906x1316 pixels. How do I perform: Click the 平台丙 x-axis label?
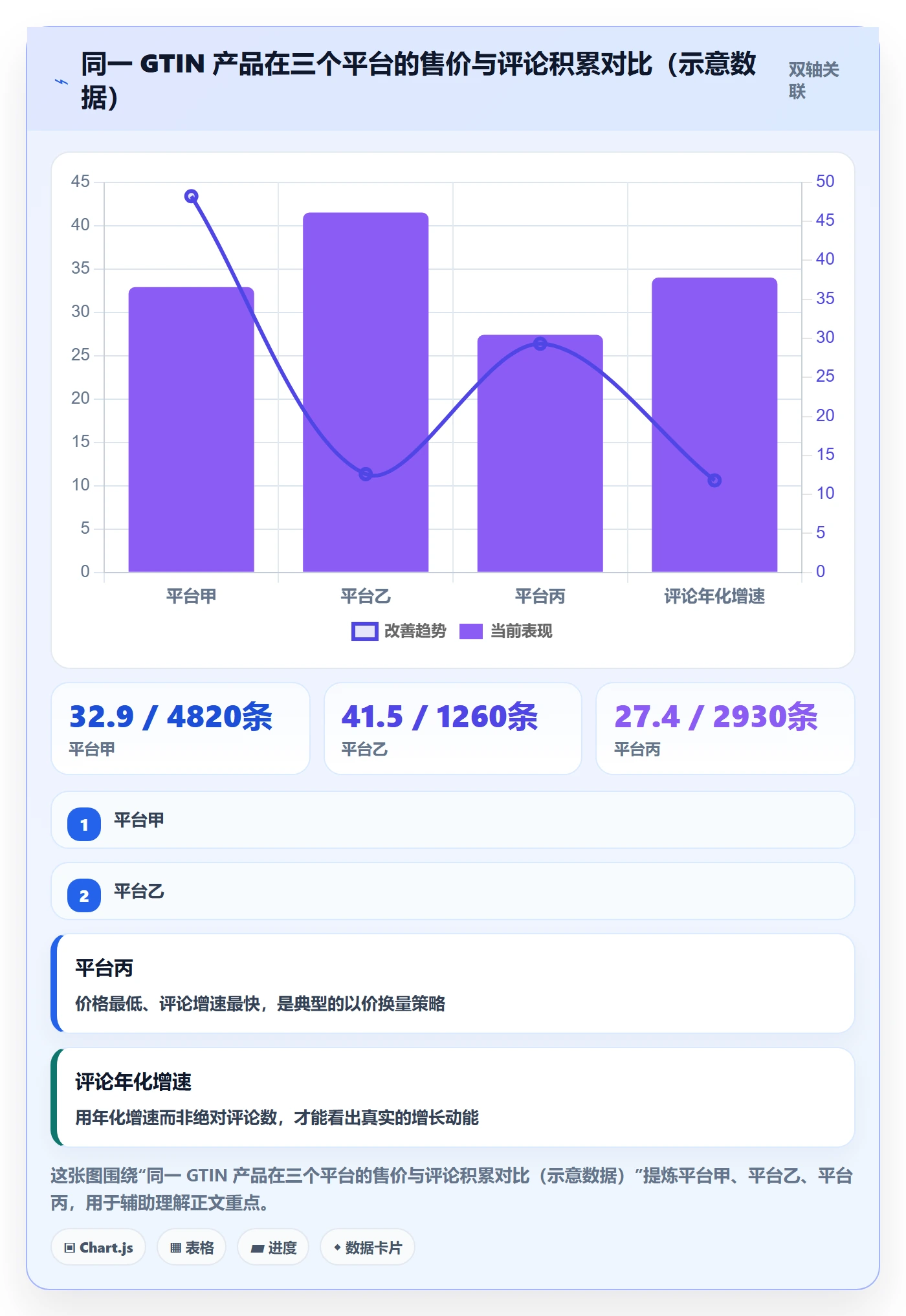(x=540, y=596)
